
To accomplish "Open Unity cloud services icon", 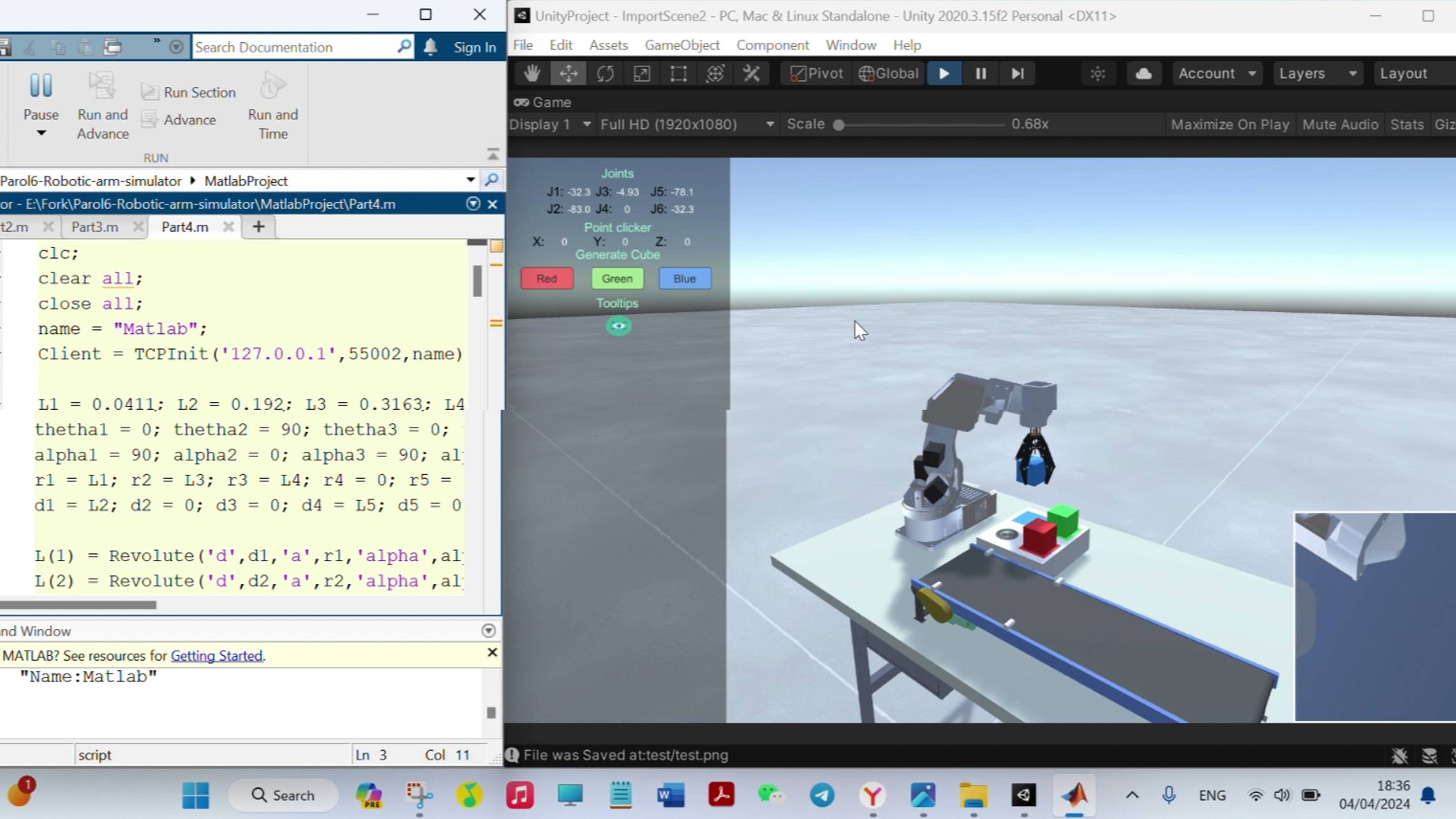I will (1143, 73).
